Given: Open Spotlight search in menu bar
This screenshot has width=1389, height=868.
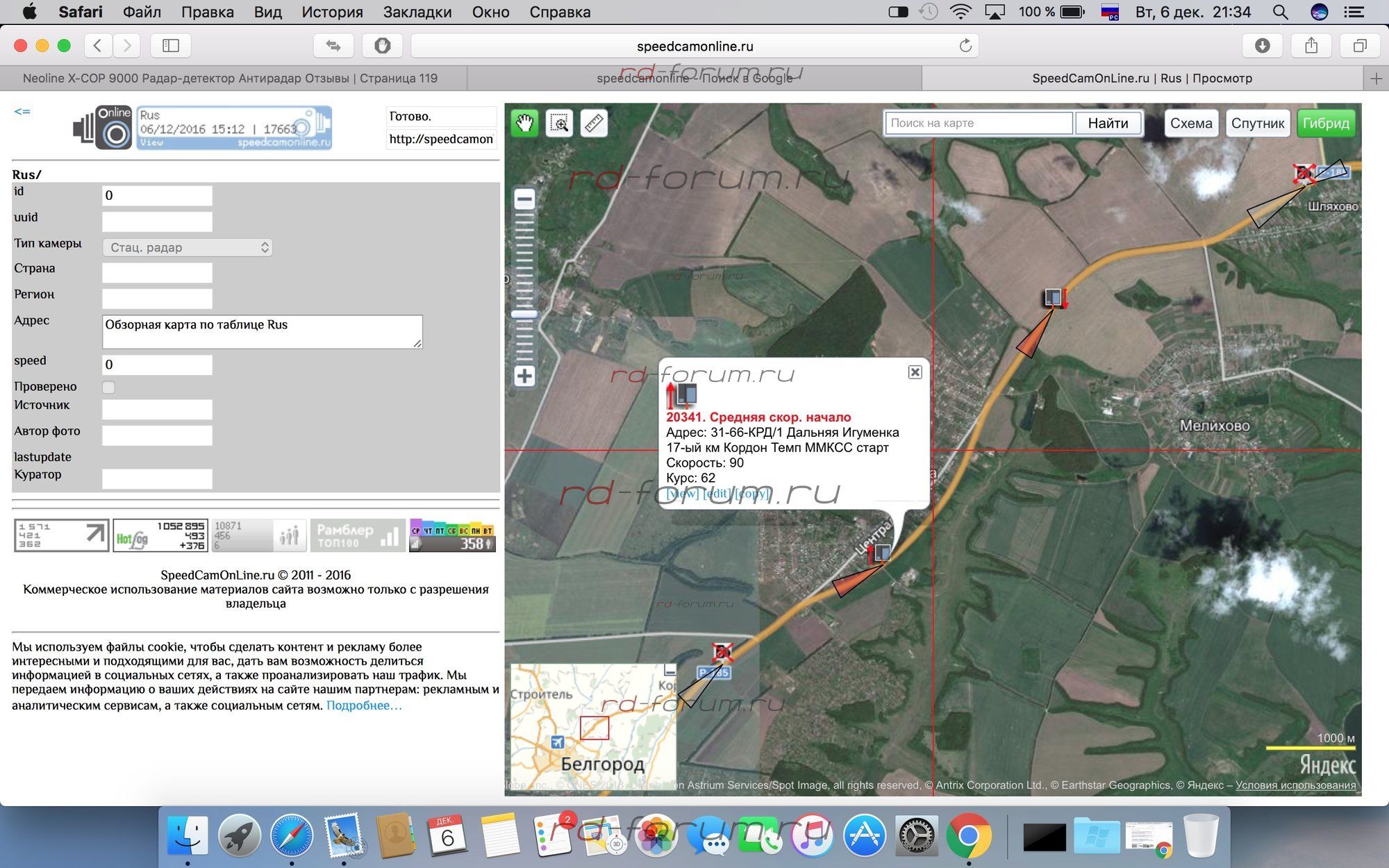Looking at the screenshot, I should 1280,12.
